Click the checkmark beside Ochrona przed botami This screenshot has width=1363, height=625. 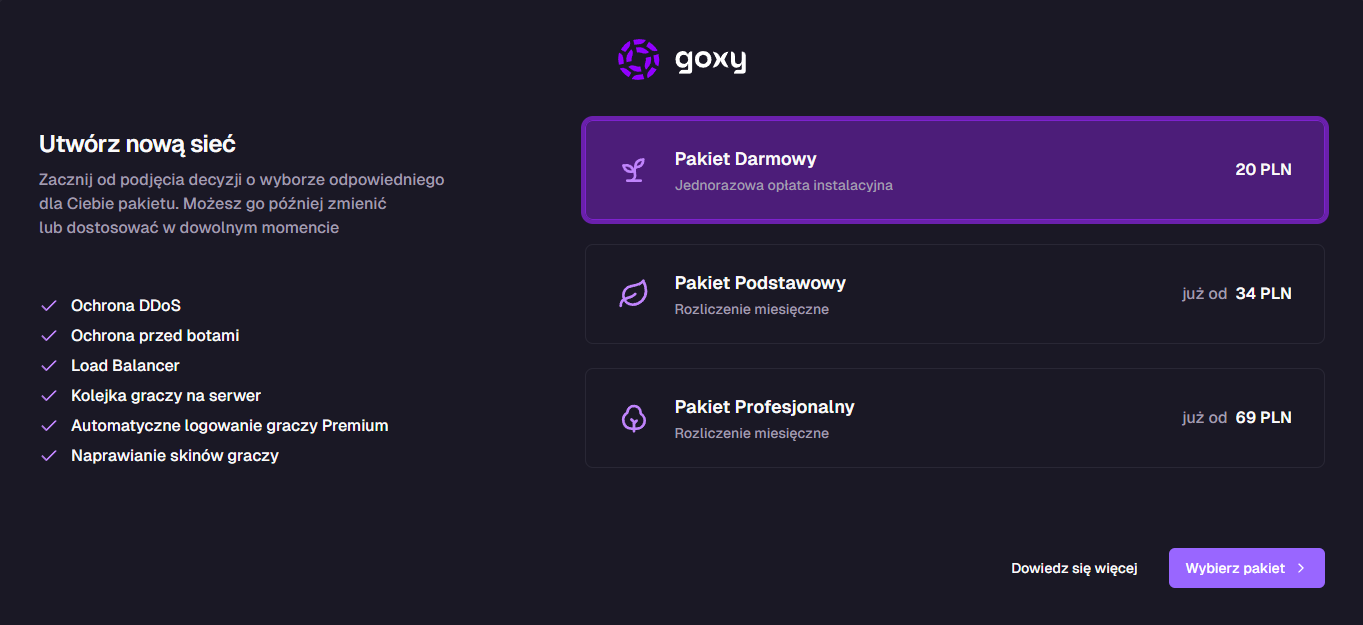pyautogui.click(x=48, y=336)
